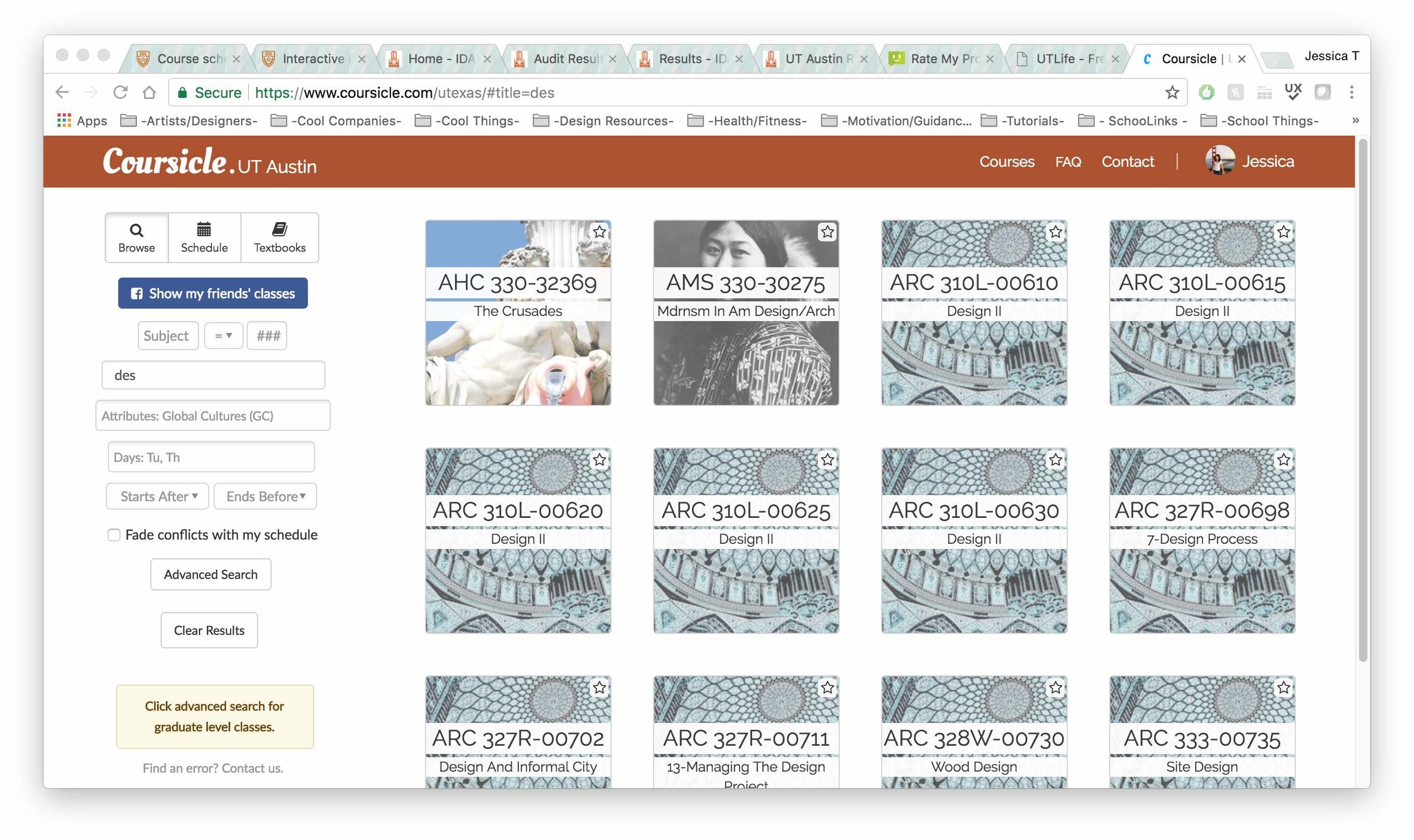Focus the title search field containing des
Image resolution: width=1414 pixels, height=840 pixels.
coord(213,375)
